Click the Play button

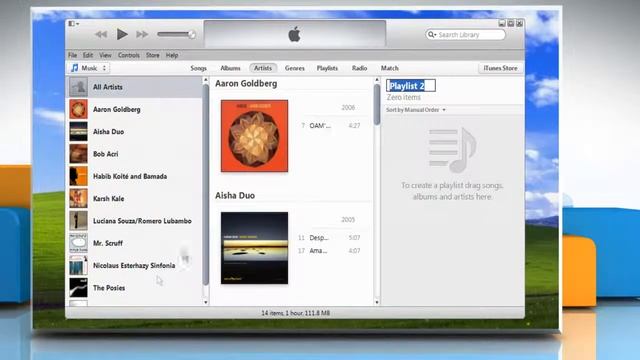(122, 34)
